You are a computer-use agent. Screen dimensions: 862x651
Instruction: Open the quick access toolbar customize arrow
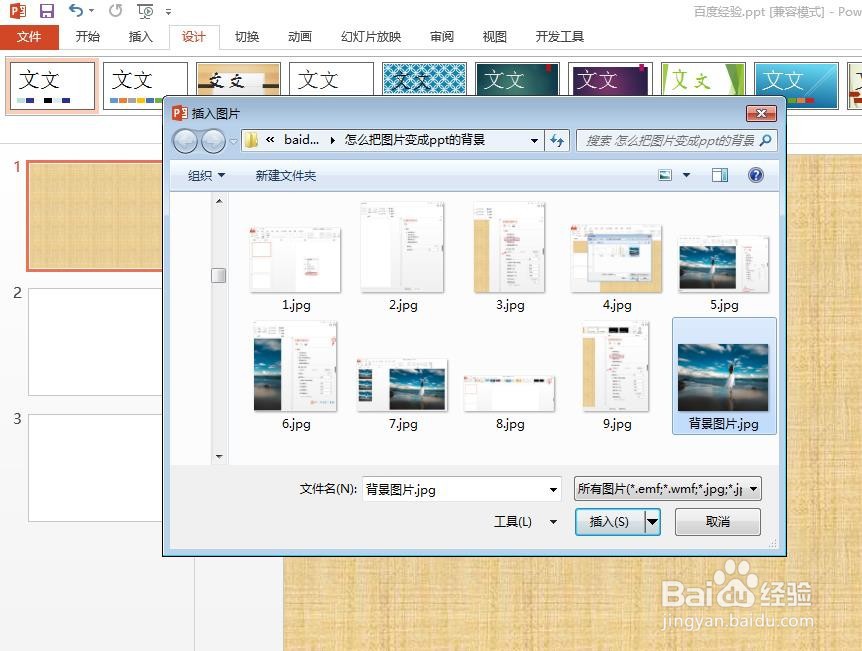(x=168, y=11)
